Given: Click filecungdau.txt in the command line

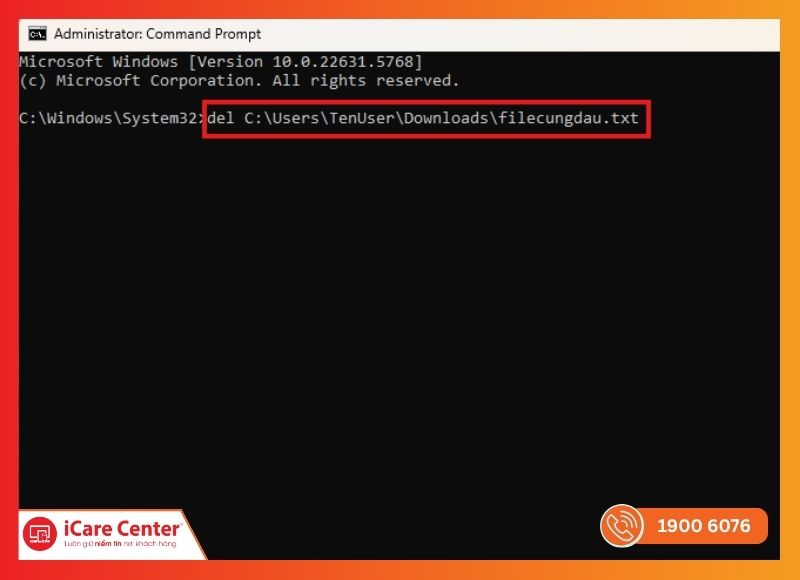Looking at the screenshot, I should (x=568, y=118).
